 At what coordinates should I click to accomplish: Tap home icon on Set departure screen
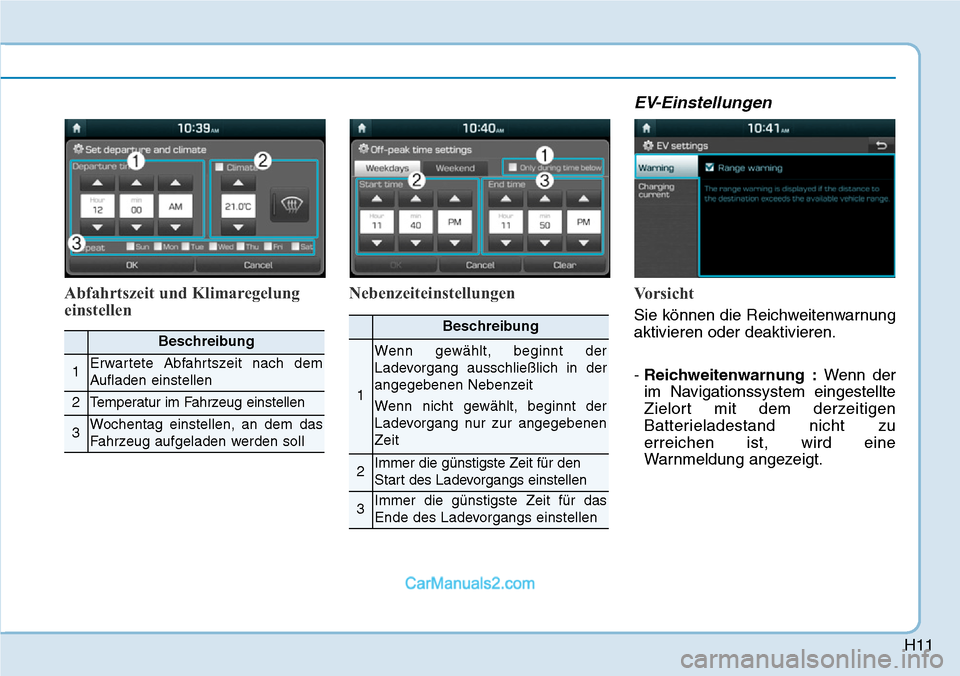coord(77,128)
